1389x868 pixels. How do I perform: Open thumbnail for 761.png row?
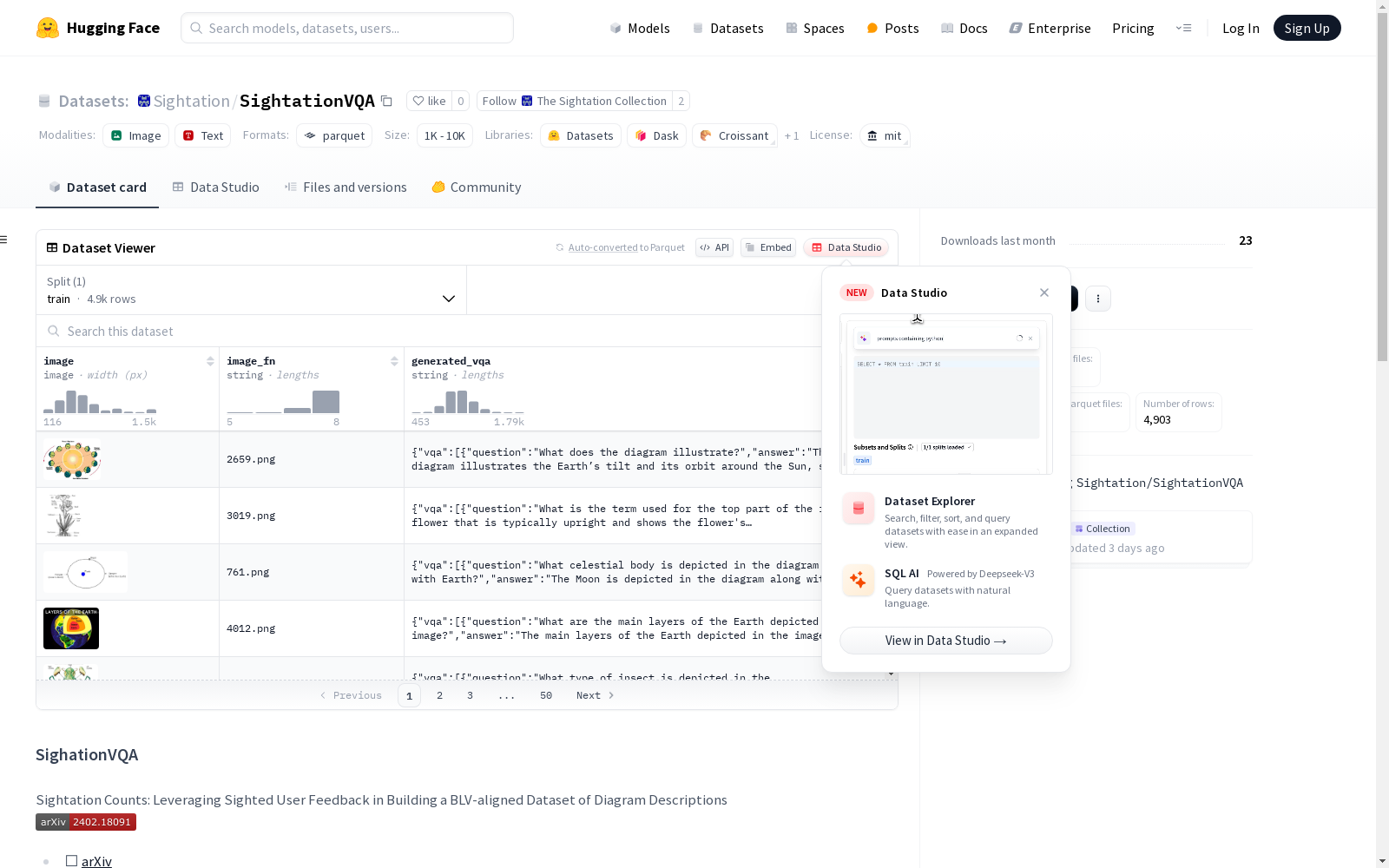(x=85, y=572)
